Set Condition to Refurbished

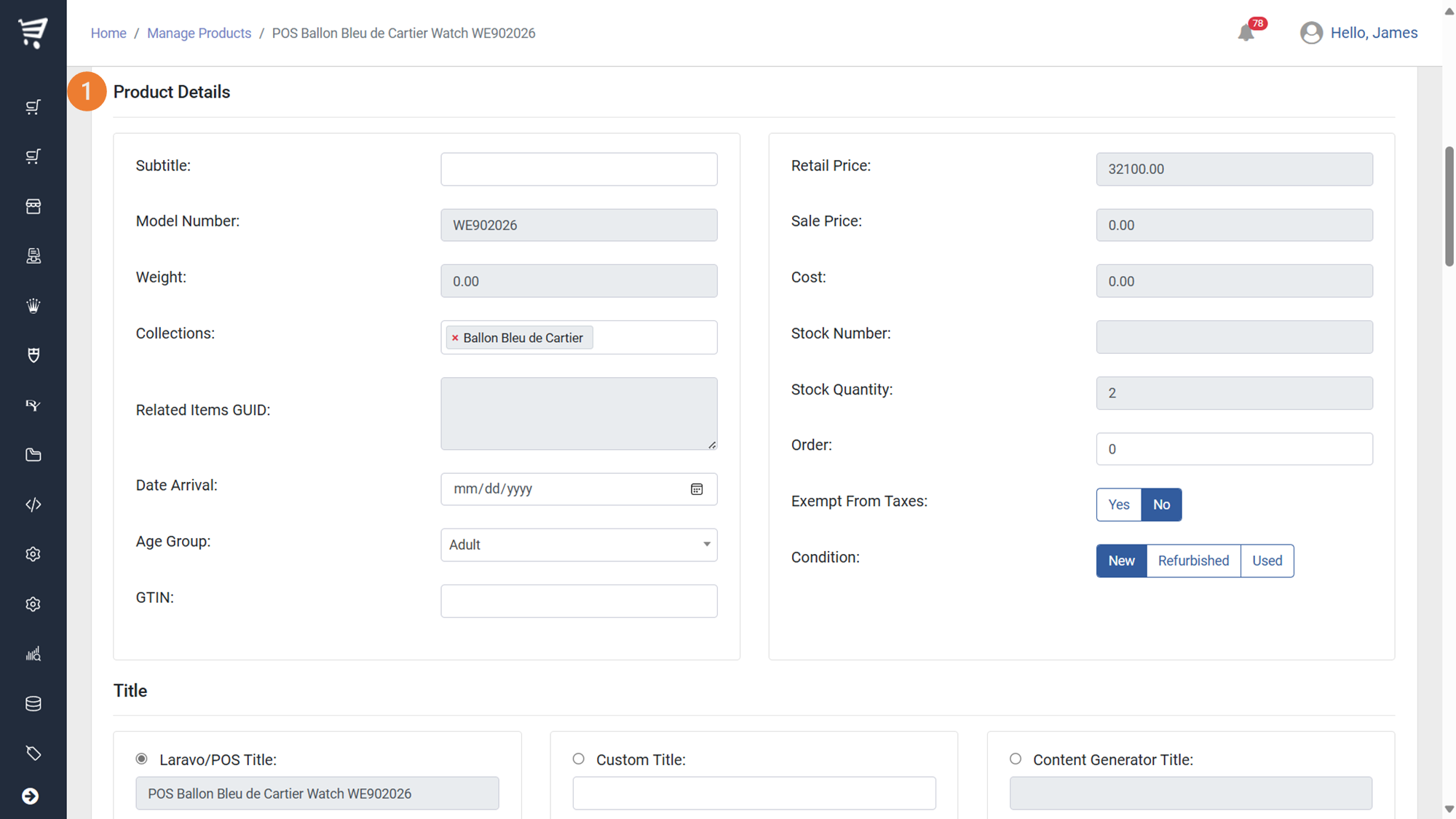coord(1193,561)
